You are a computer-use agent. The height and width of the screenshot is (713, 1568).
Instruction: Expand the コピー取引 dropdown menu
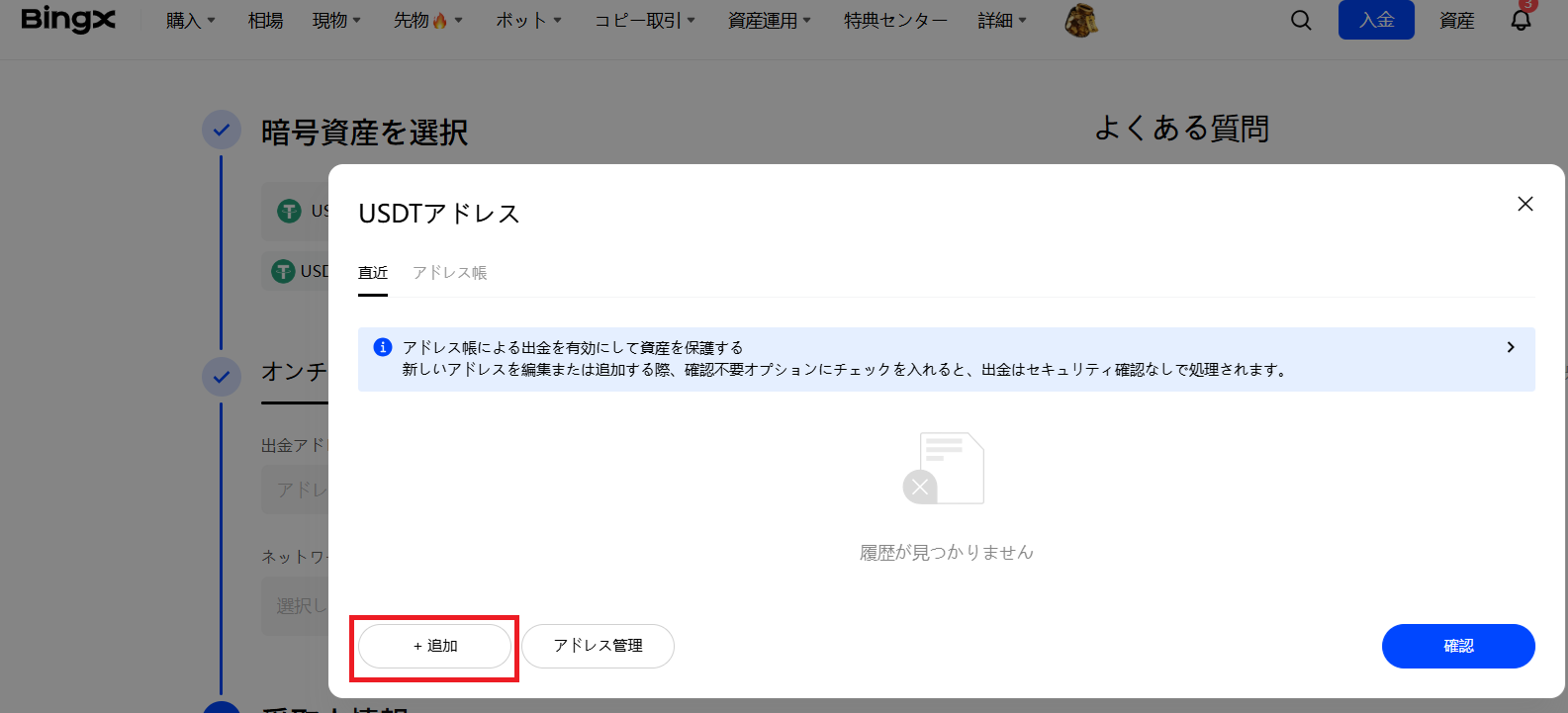[644, 21]
